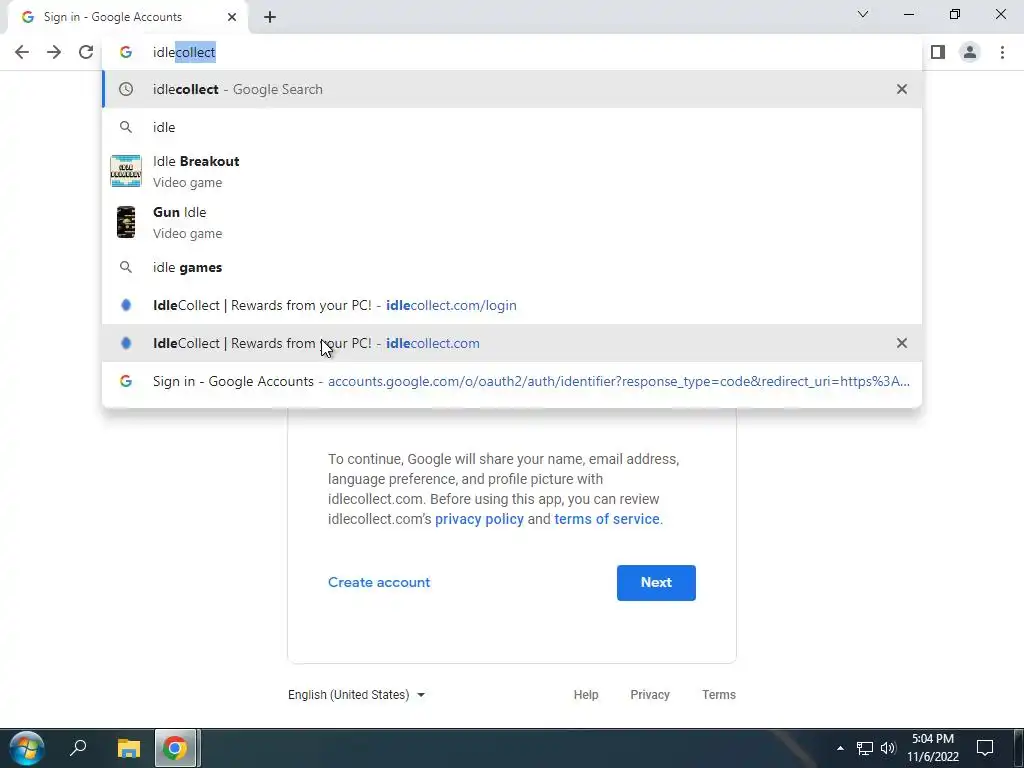1024x768 pixels.
Task: Open the Privacy footer link
Action: [x=650, y=695]
